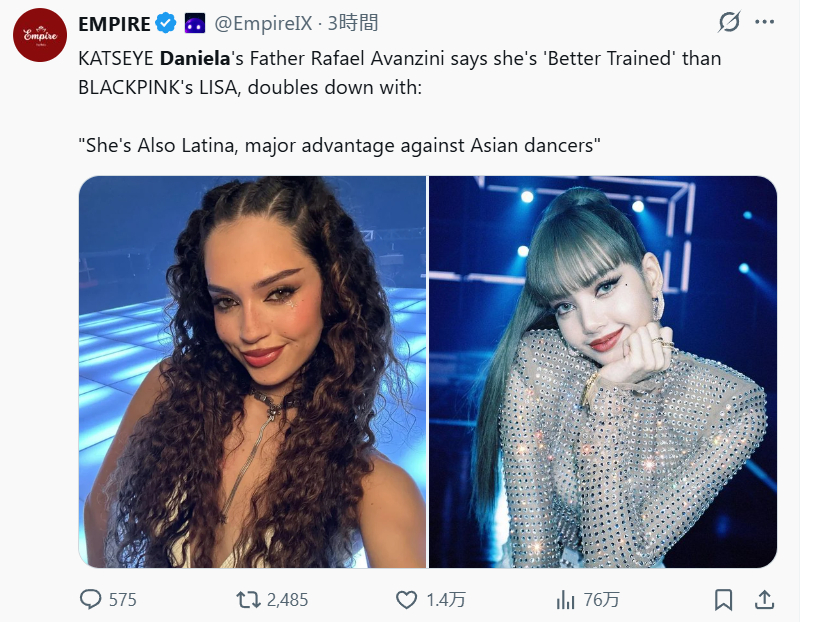Enlarge the curly-haired woman photo
Image resolution: width=813 pixels, height=622 pixels.
[253, 372]
